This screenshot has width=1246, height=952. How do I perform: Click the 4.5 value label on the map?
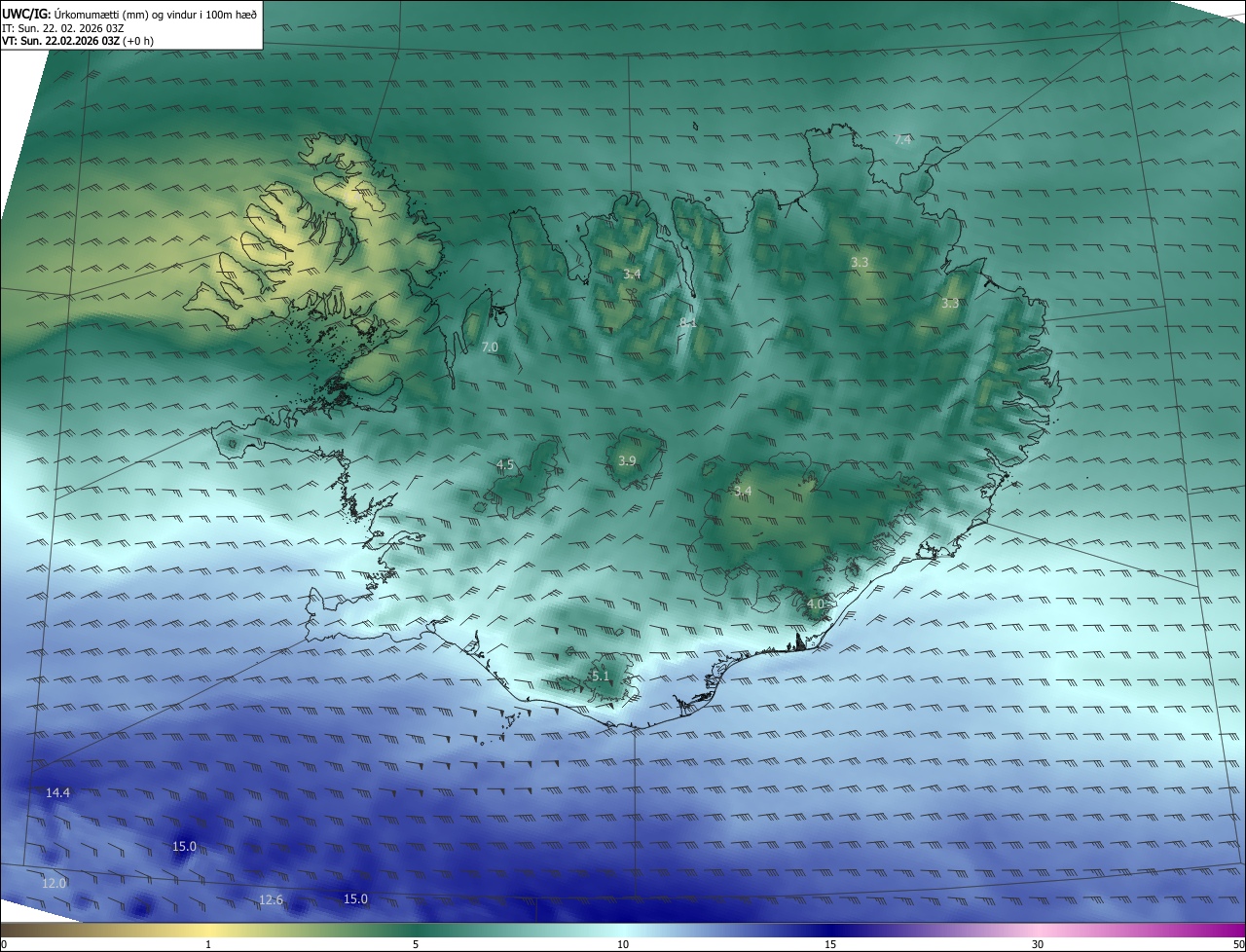505,465
